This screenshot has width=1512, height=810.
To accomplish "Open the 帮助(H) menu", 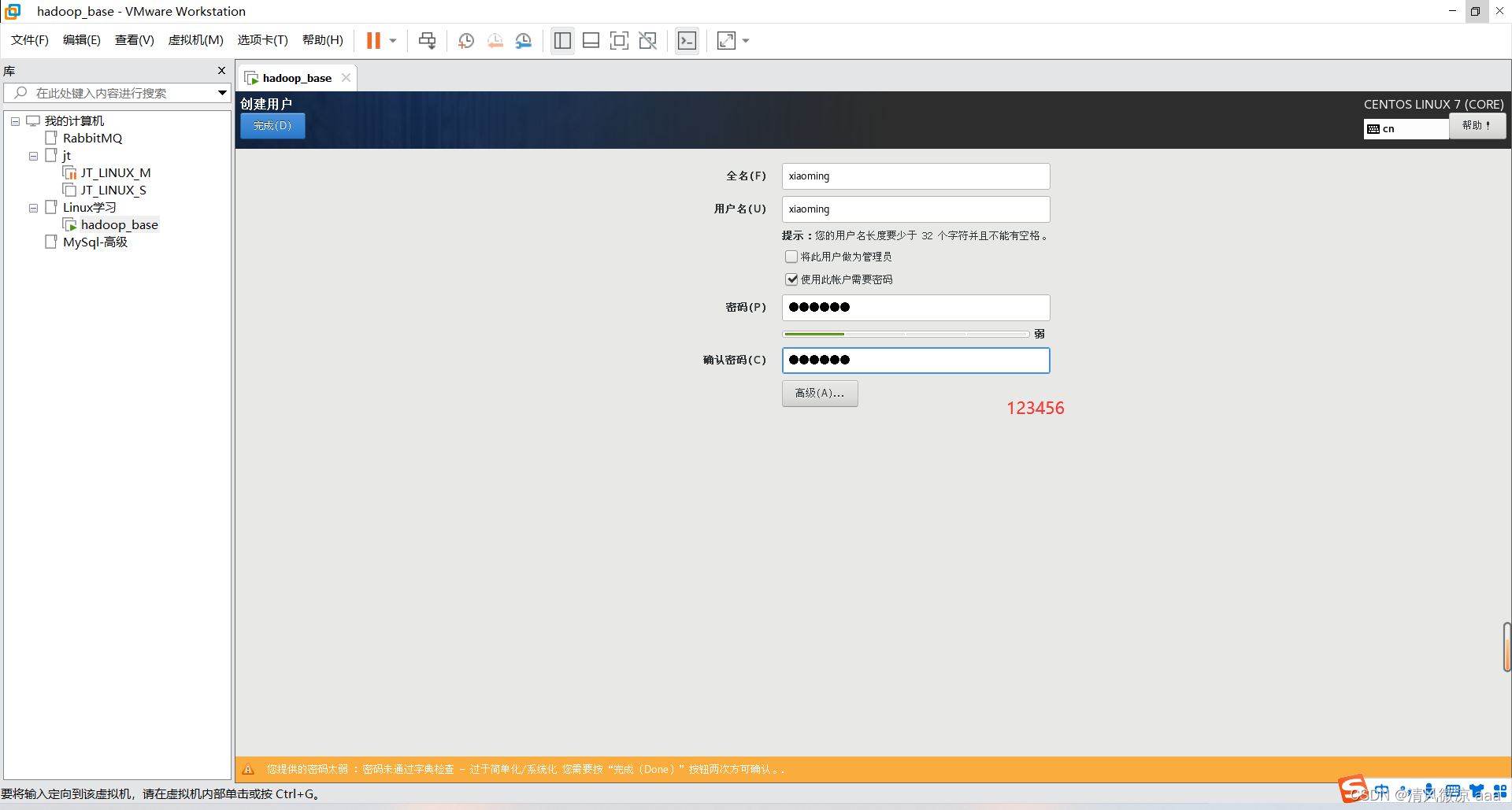I will pyautogui.click(x=323, y=40).
